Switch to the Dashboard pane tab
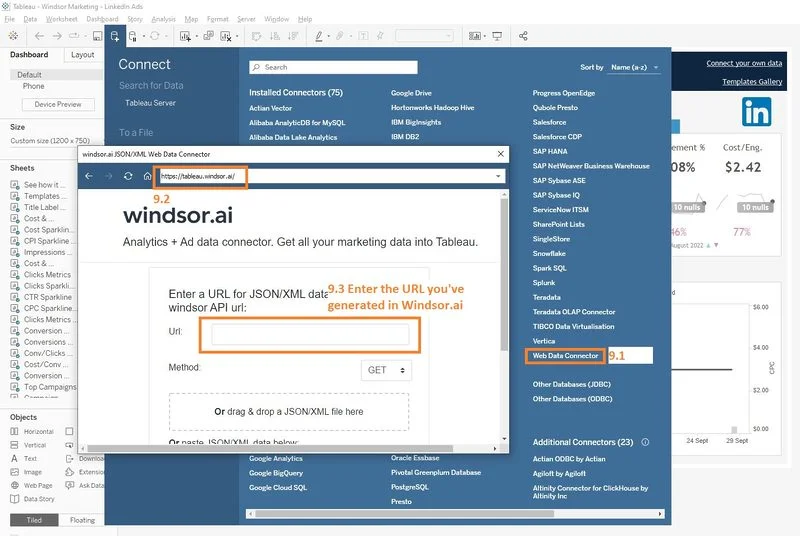Viewport: 800px width, 536px height. pyautogui.click(x=29, y=55)
